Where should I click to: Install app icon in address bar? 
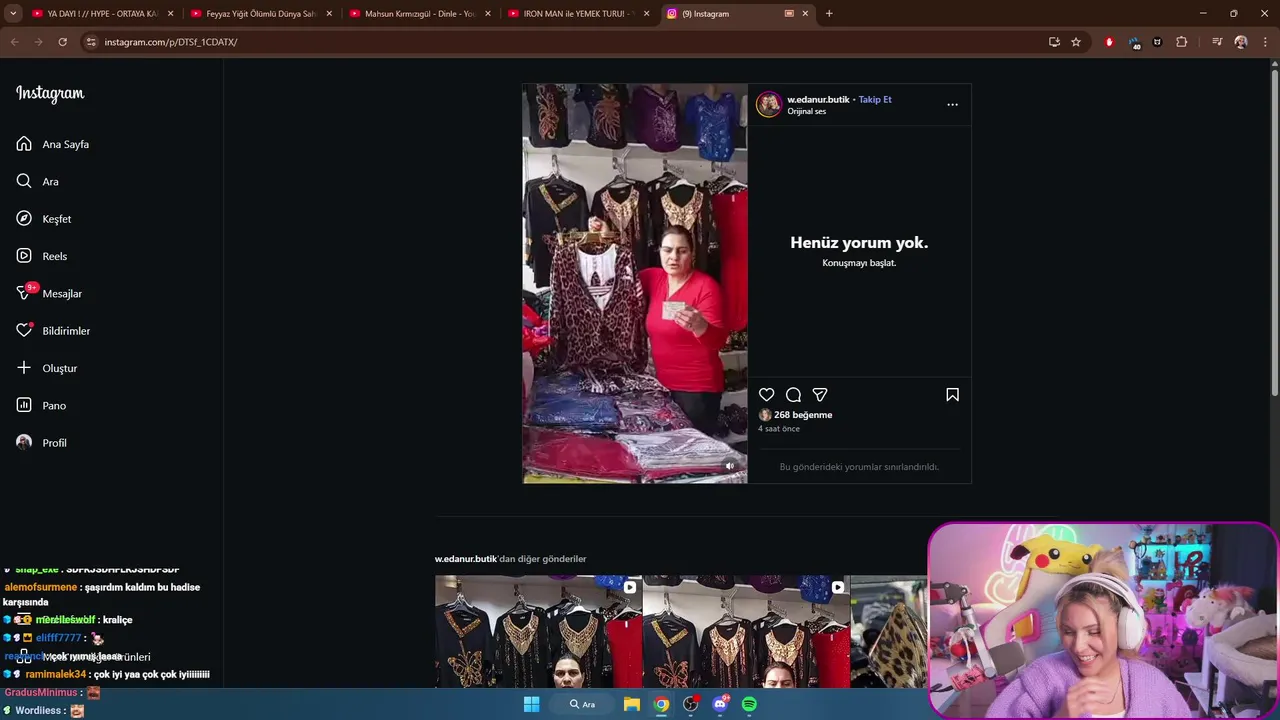[x=1054, y=42]
